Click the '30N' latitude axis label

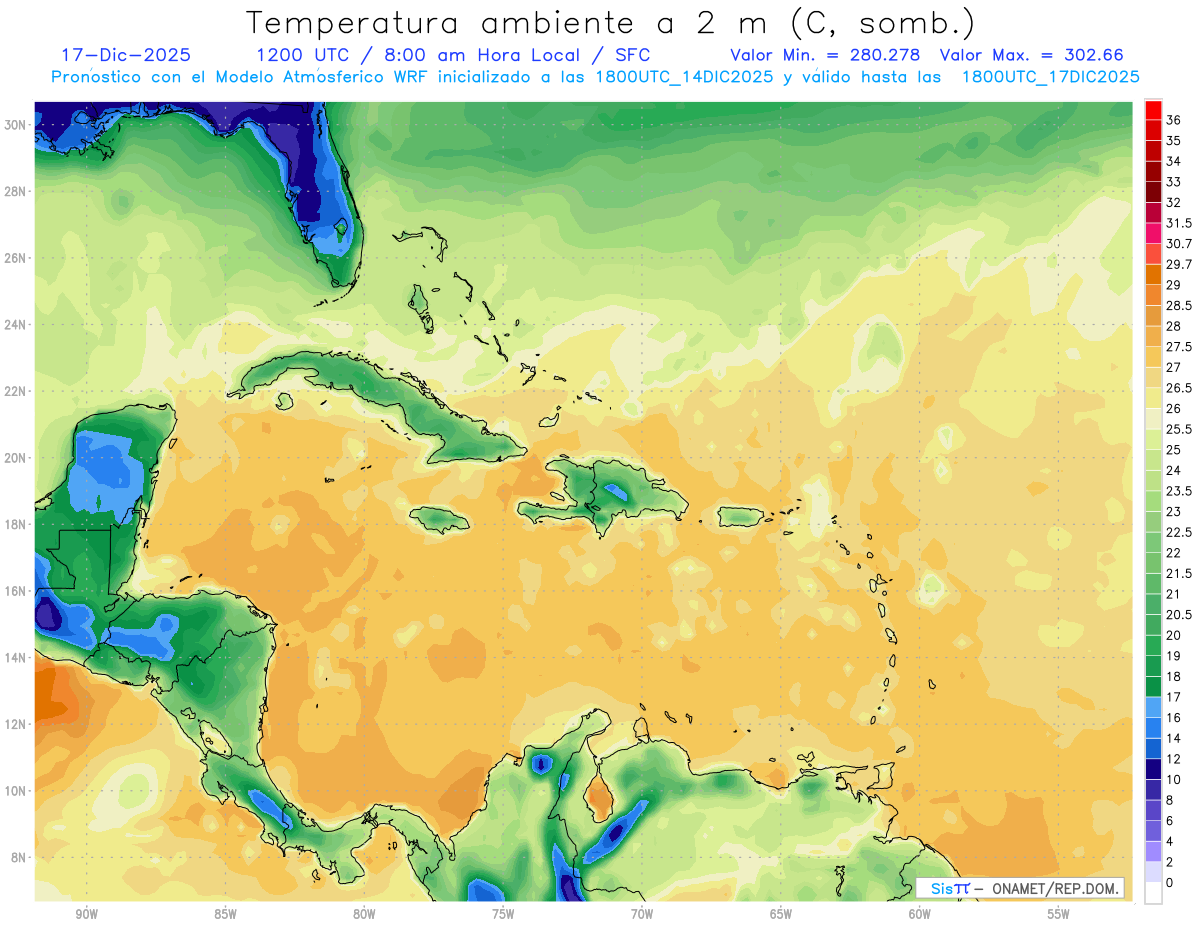tap(16, 124)
